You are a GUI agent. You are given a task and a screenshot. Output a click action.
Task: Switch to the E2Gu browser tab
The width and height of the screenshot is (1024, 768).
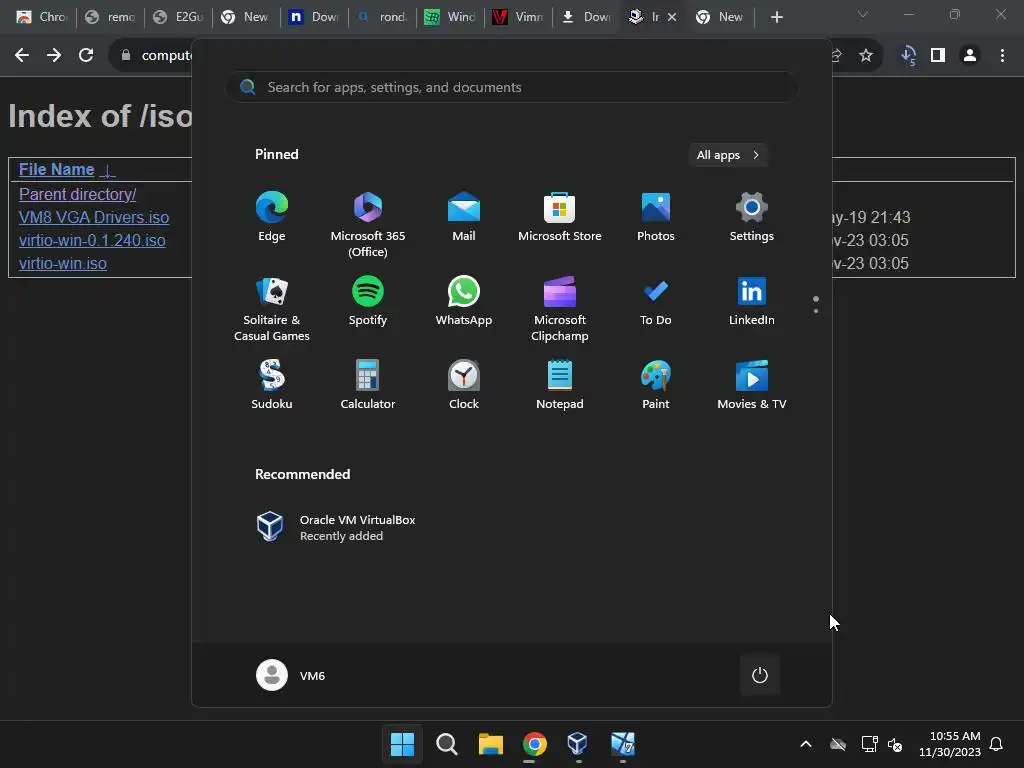(178, 17)
